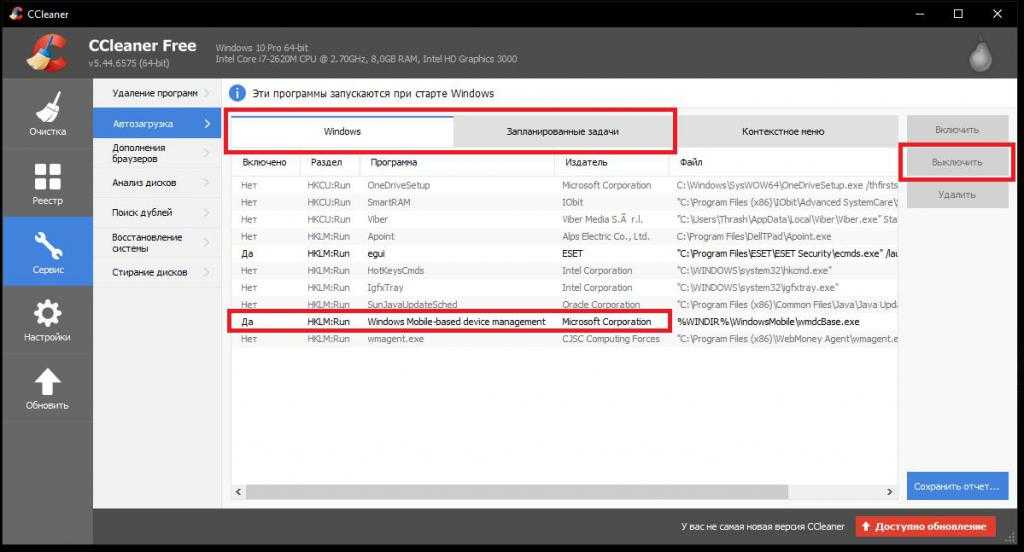Click the Сохранить отчет button
Screen dimensions: 1024x552
[956, 486]
